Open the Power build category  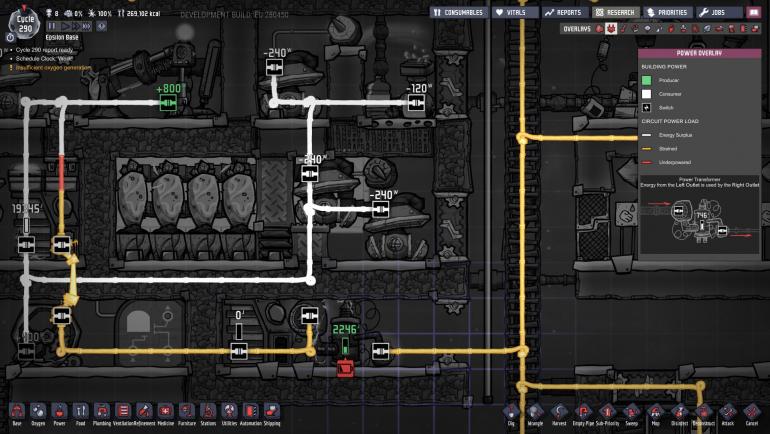click(x=59, y=410)
